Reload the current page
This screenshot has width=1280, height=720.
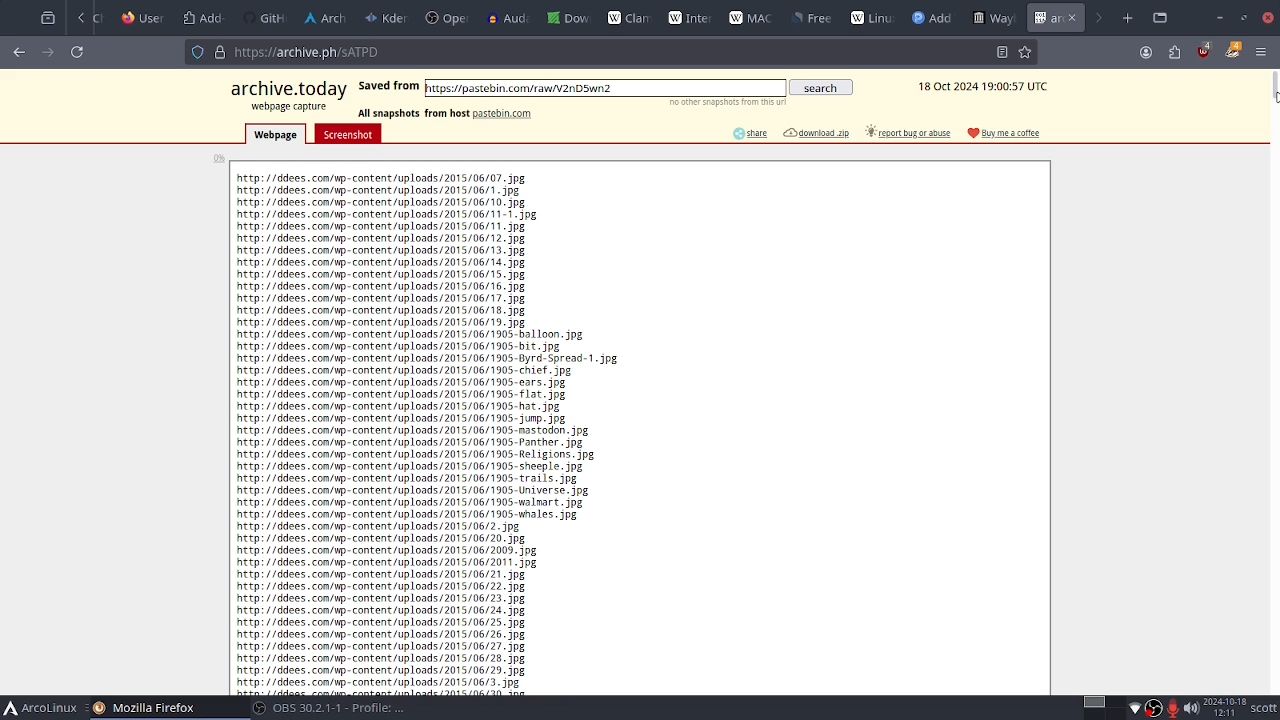(77, 52)
